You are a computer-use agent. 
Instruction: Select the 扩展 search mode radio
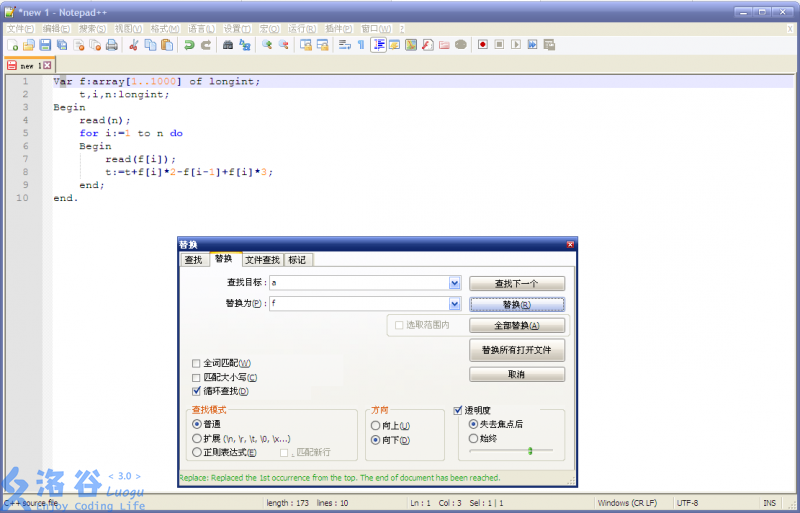(x=197, y=438)
